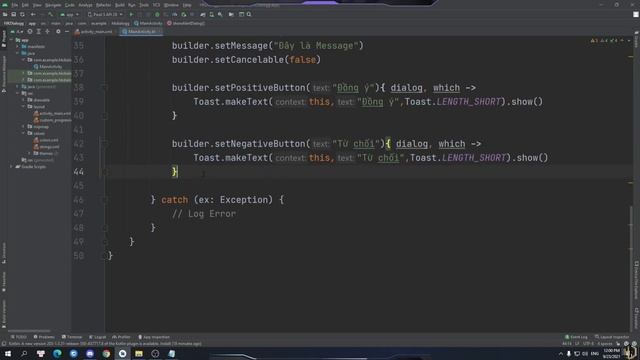Viewport: 640px width, 360px height.
Task: Click the Sync/Reload toolbar icon
Action: point(22,14)
